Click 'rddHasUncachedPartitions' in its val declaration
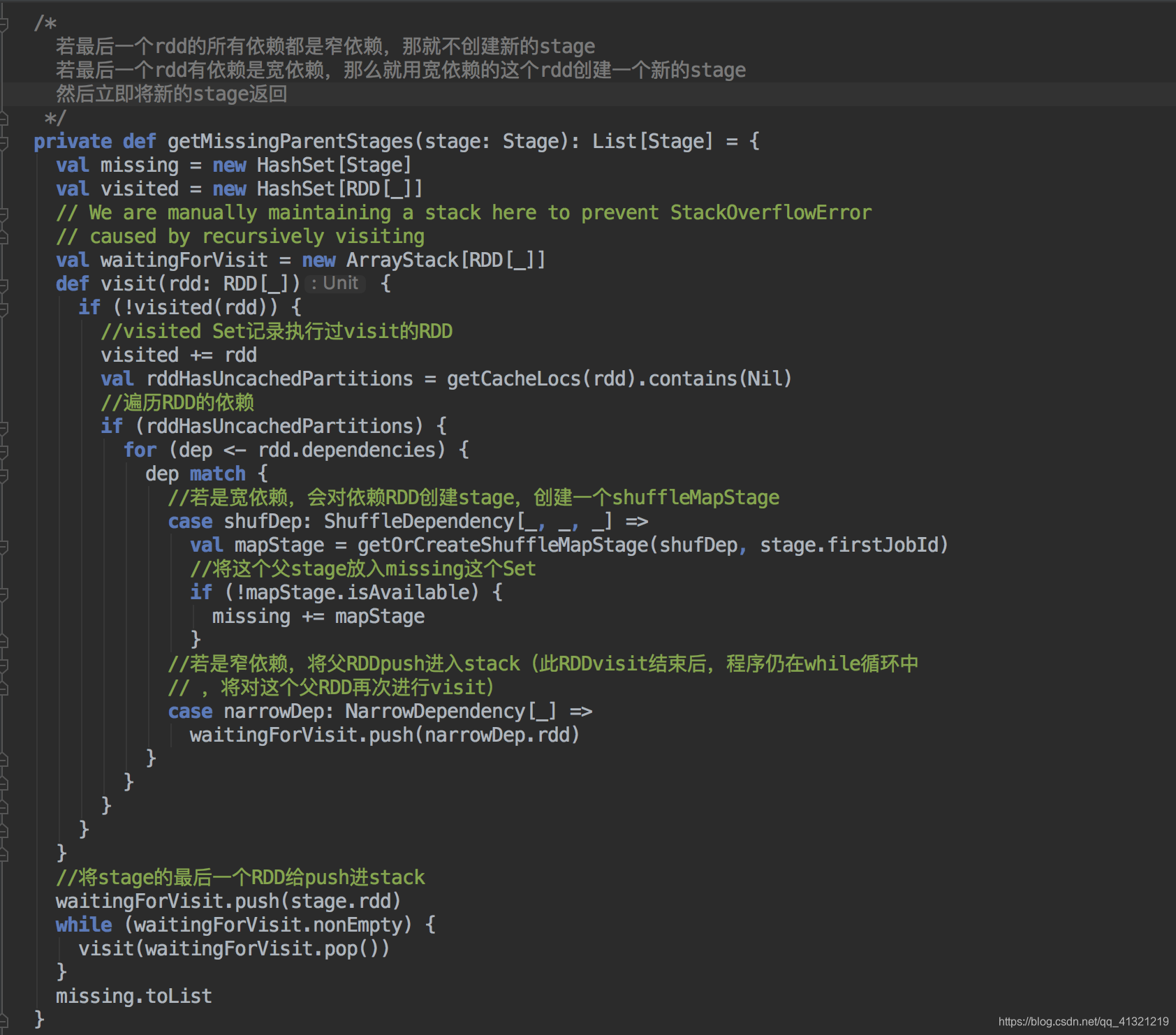 (x=279, y=379)
